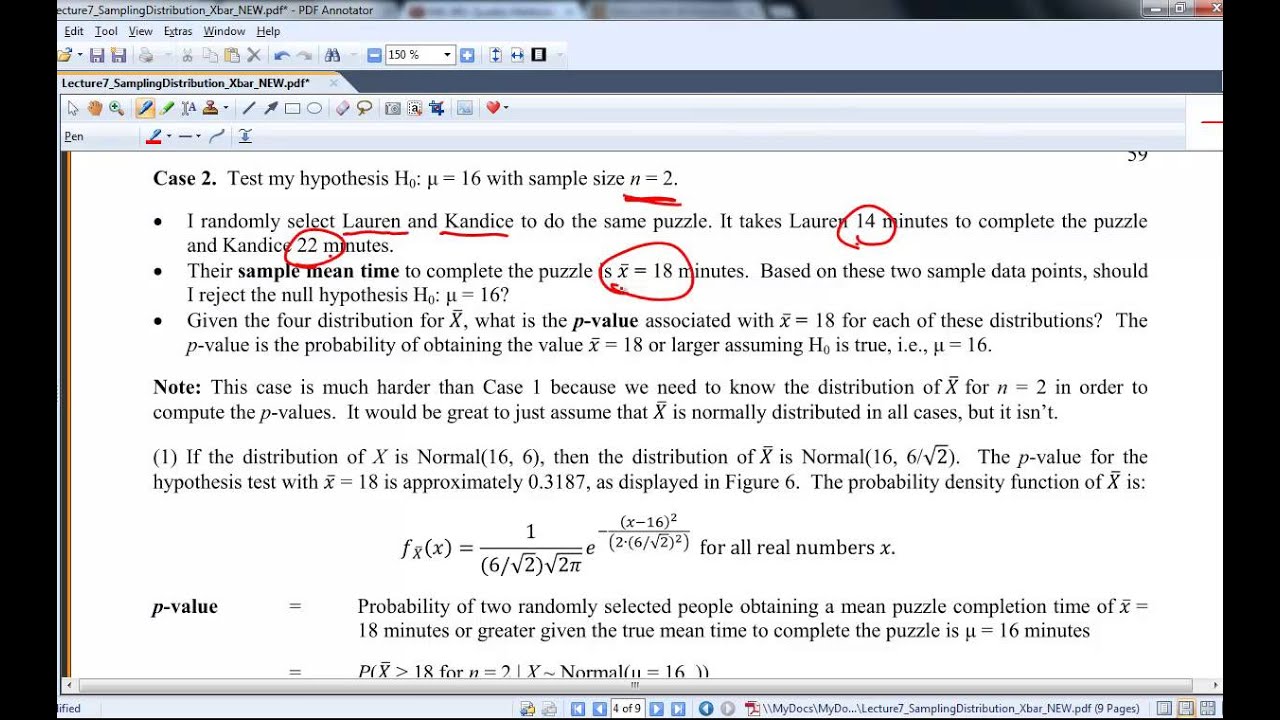Choose the Select arrow tool
Screen dimensions: 1280x720
73,108
